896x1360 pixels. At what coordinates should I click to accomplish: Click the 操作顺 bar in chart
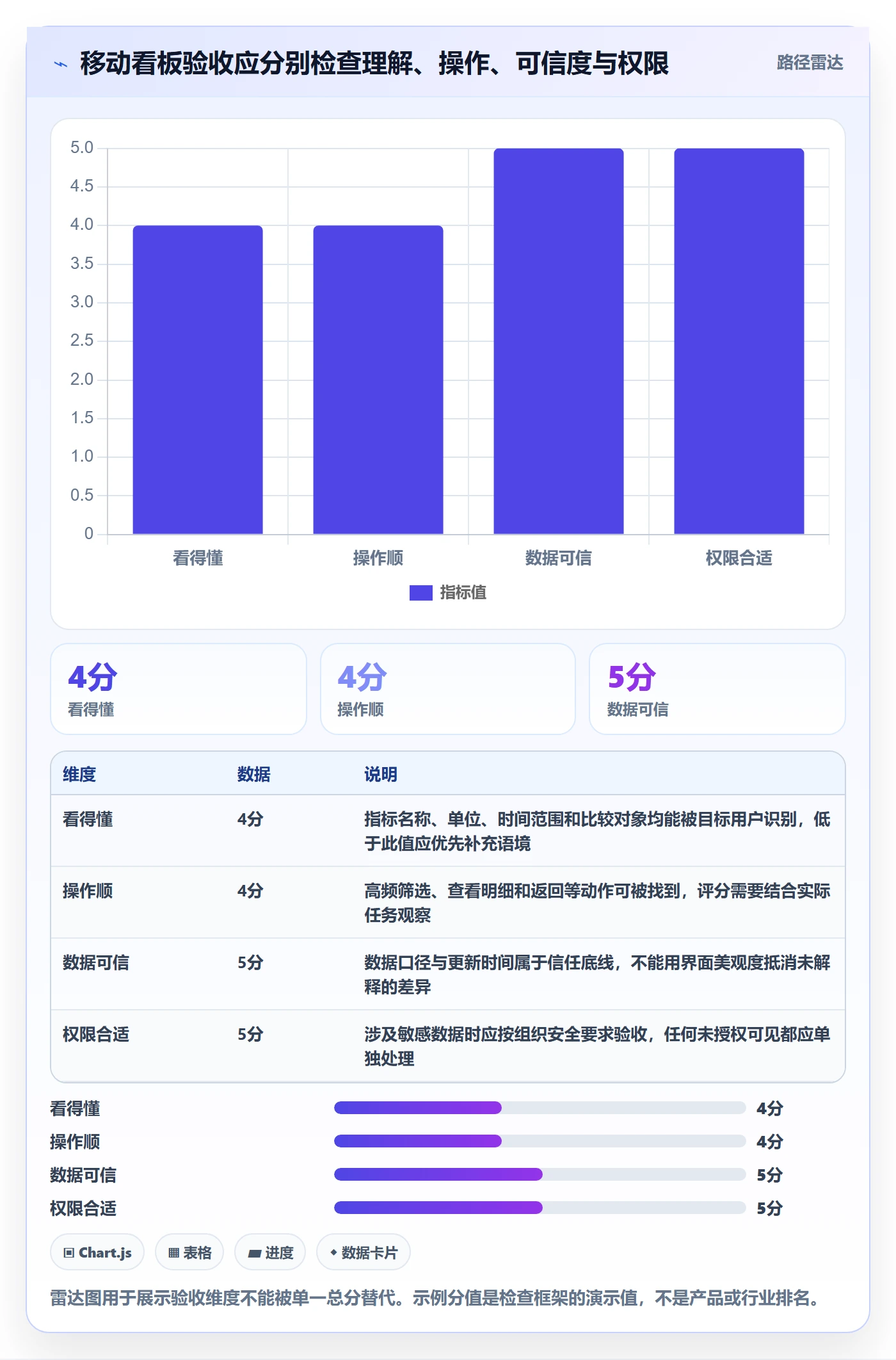click(378, 380)
